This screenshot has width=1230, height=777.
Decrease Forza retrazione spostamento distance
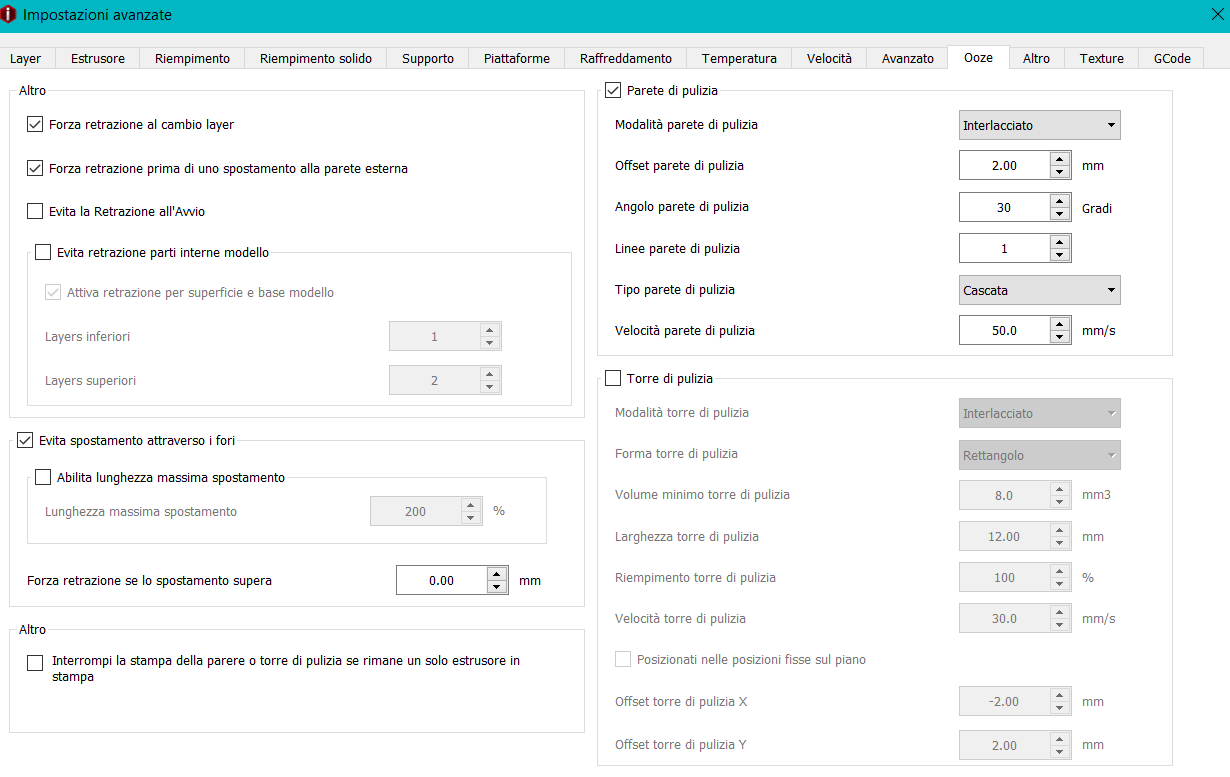pyautogui.click(x=497, y=587)
